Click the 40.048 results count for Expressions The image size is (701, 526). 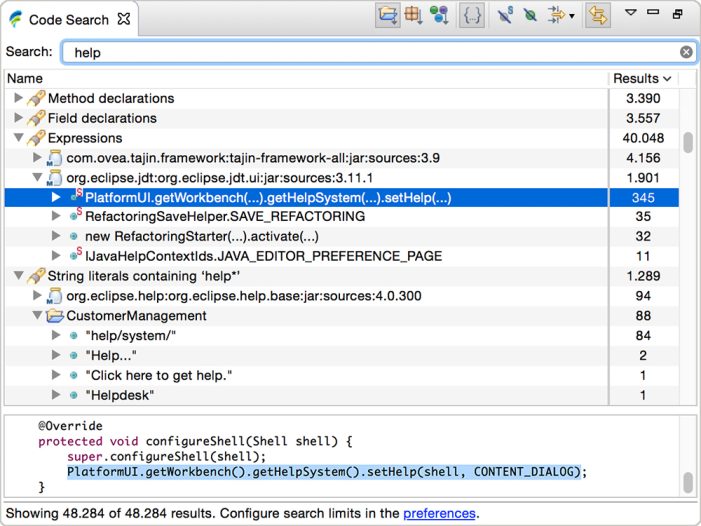click(643, 138)
